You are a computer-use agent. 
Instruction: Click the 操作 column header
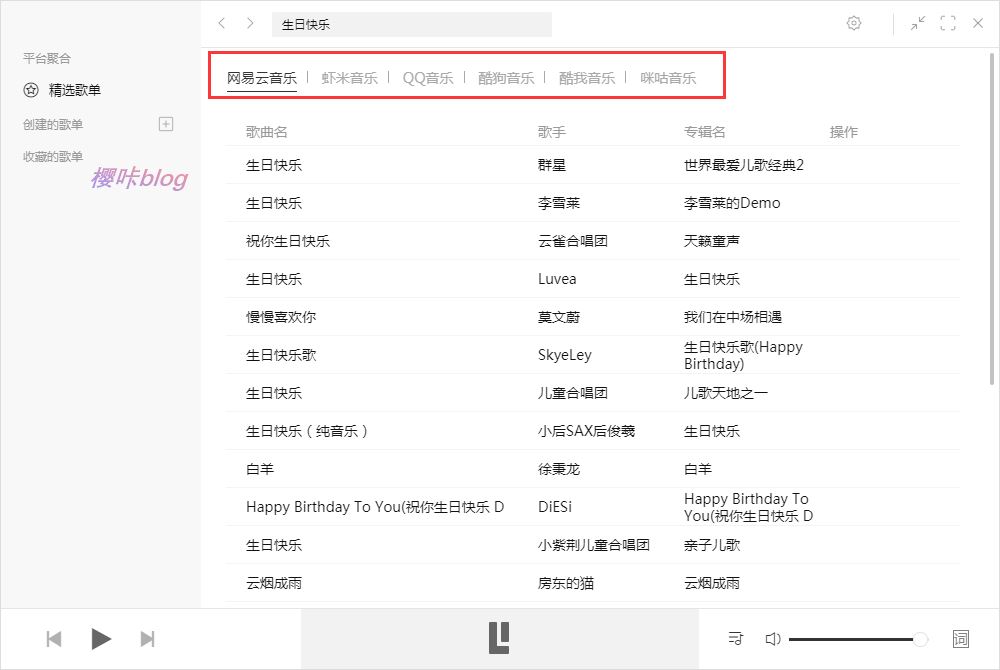pyautogui.click(x=844, y=132)
